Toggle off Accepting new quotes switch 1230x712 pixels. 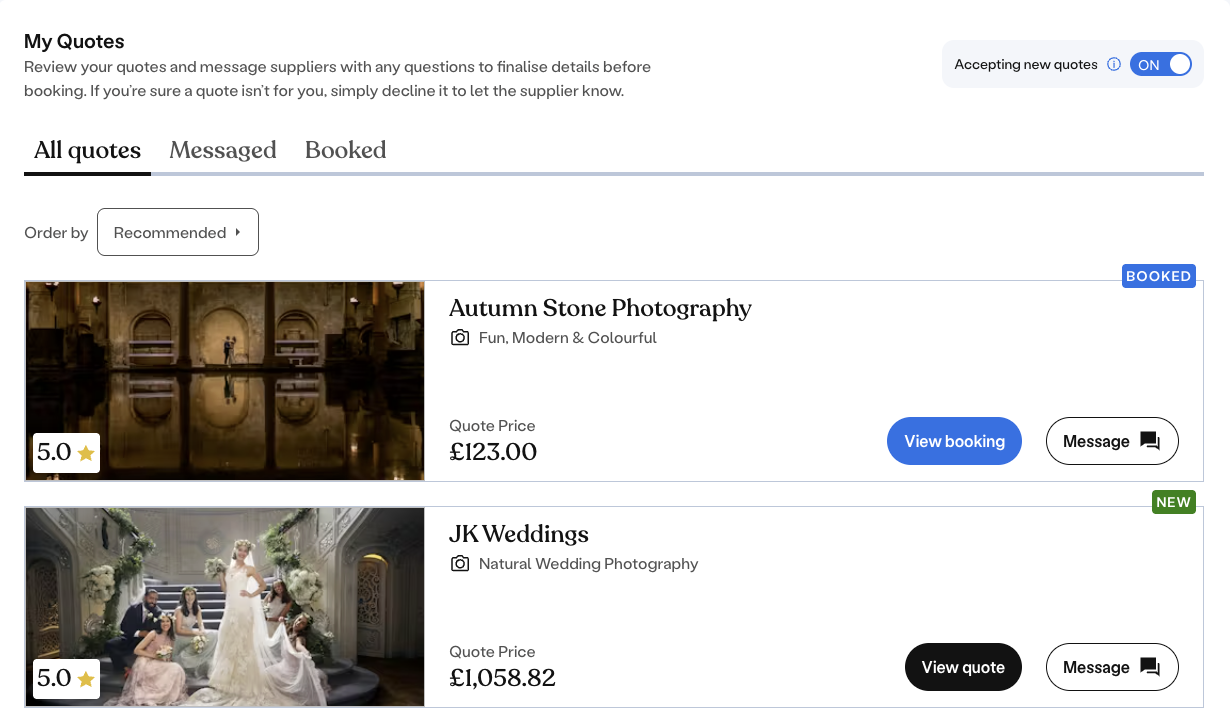pyautogui.click(x=1161, y=65)
